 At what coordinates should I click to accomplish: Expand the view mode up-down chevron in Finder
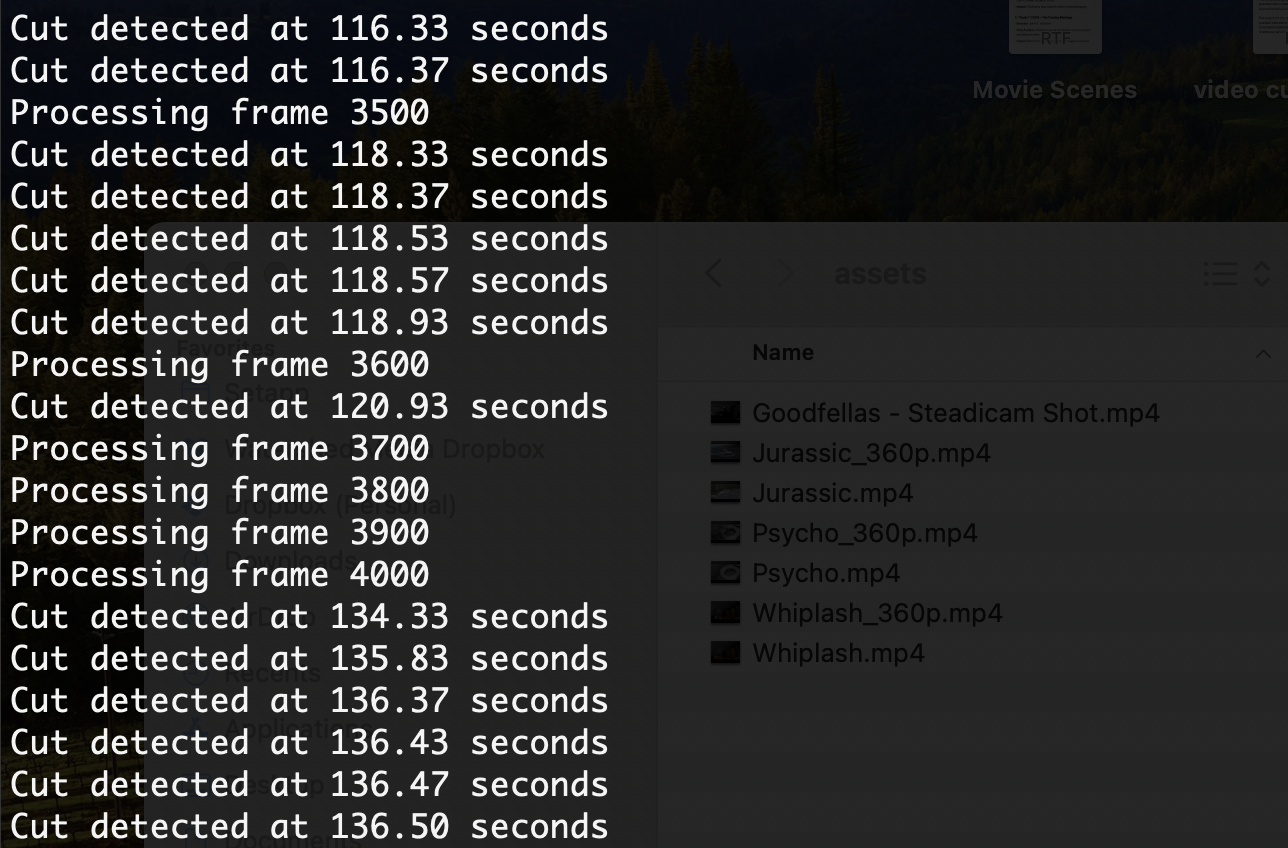tap(1262, 274)
